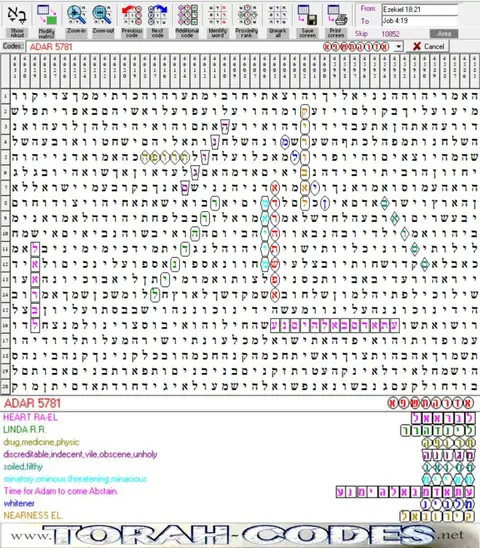Screen dimensions: 480x548
Task: Click the Save screen icon
Action: tap(307, 15)
